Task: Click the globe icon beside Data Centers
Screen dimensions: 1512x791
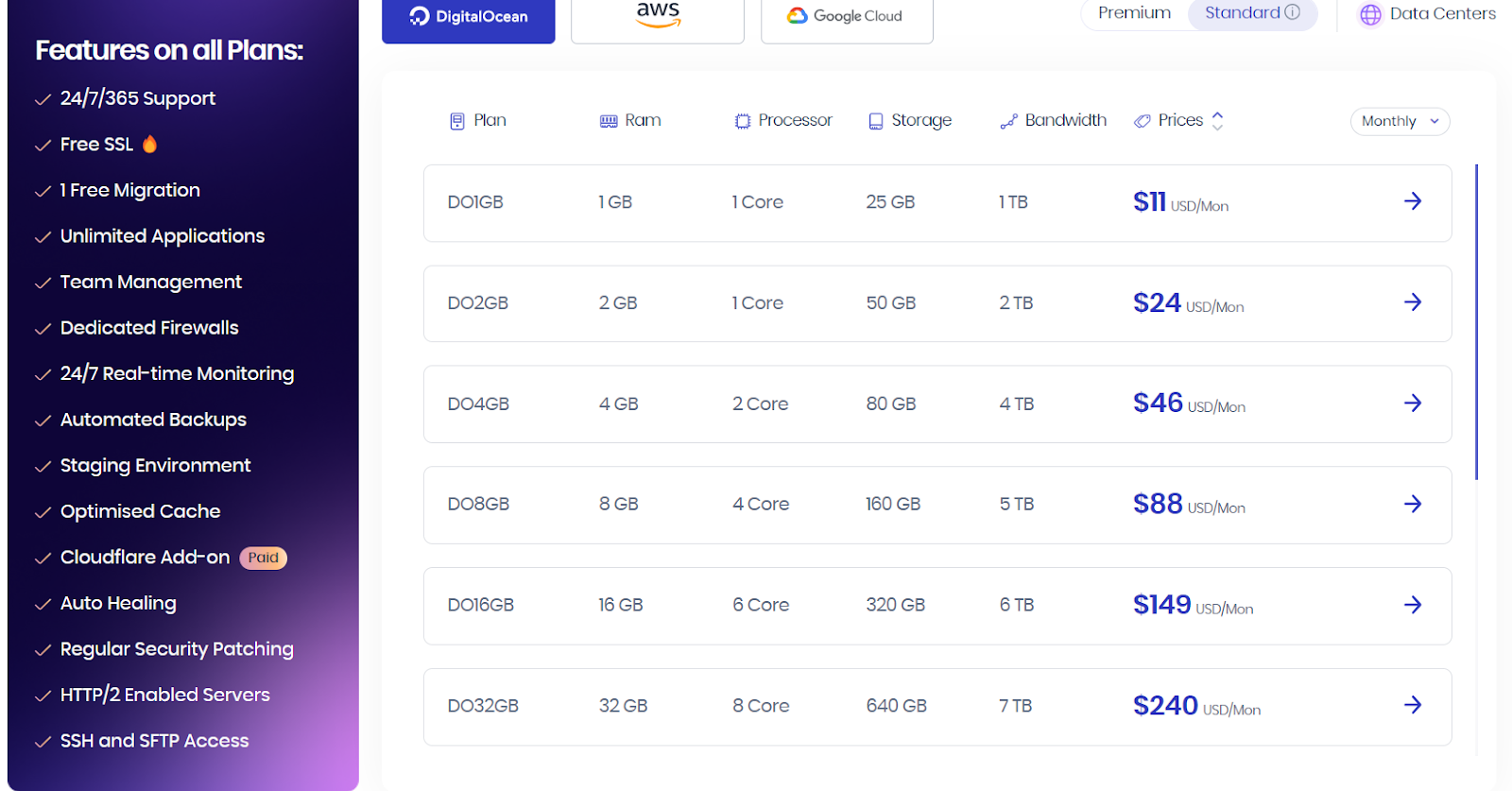Action: 1370,14
